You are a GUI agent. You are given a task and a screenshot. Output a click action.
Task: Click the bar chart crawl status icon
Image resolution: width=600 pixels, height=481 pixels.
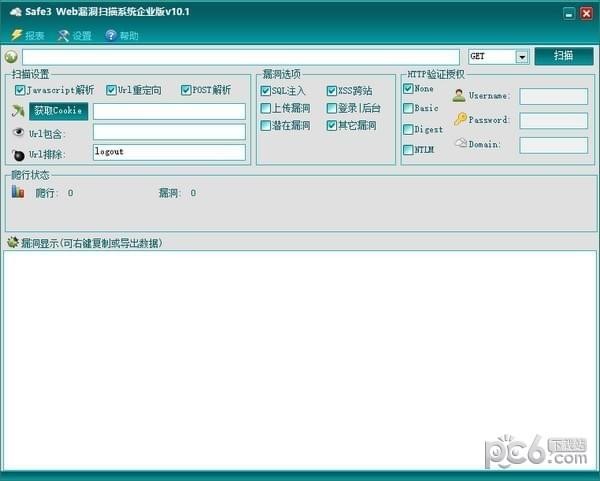[x=18, y=191]
